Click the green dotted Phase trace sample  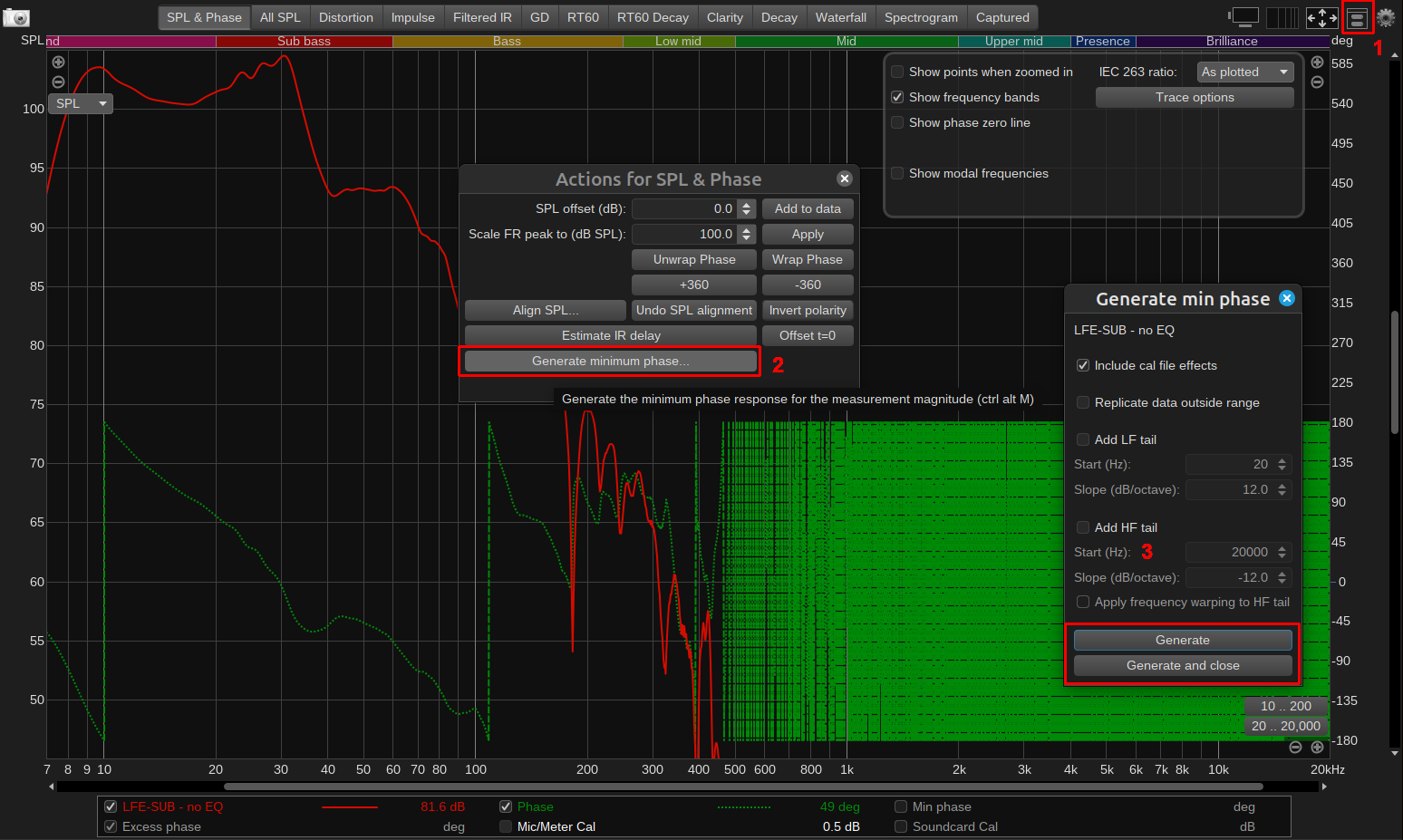click(x=744, y=806)
